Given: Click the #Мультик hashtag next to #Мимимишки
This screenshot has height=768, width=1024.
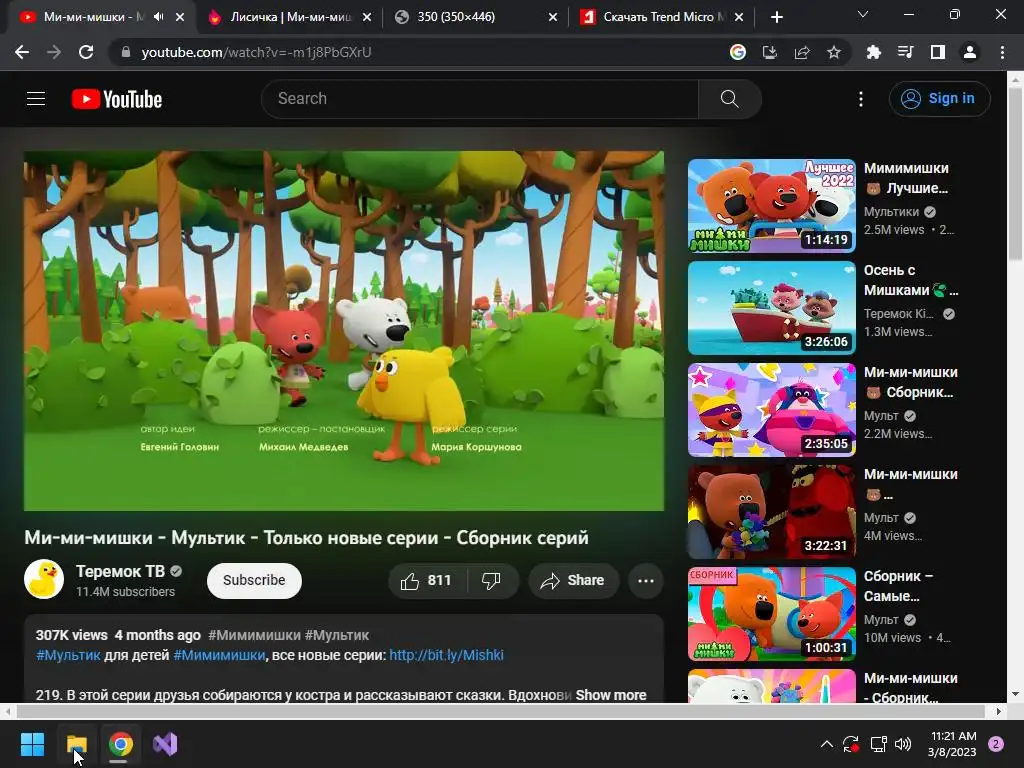Looking at the screenshot, I should point(337,635).
